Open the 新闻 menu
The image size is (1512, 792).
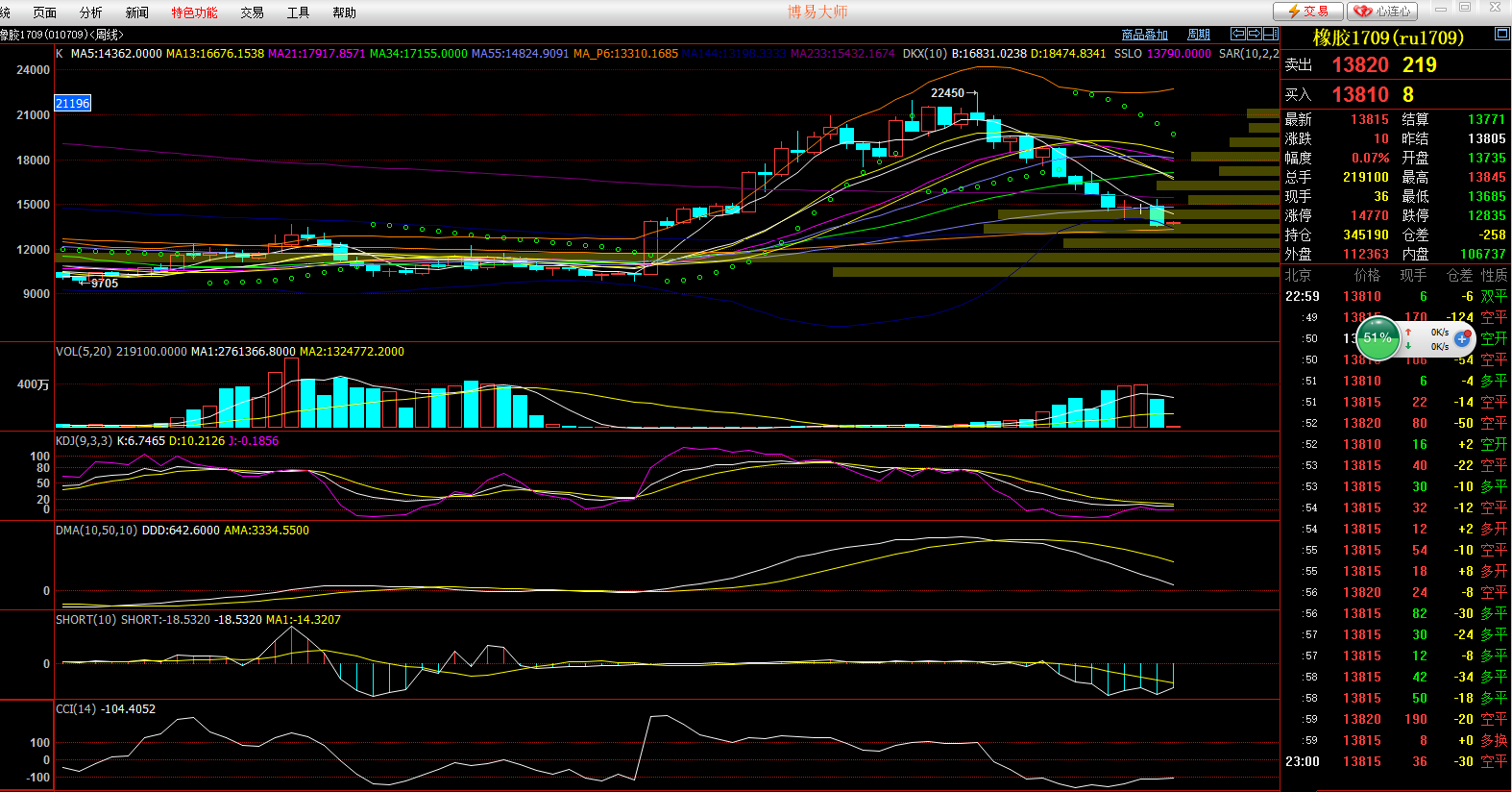point(136,12)
